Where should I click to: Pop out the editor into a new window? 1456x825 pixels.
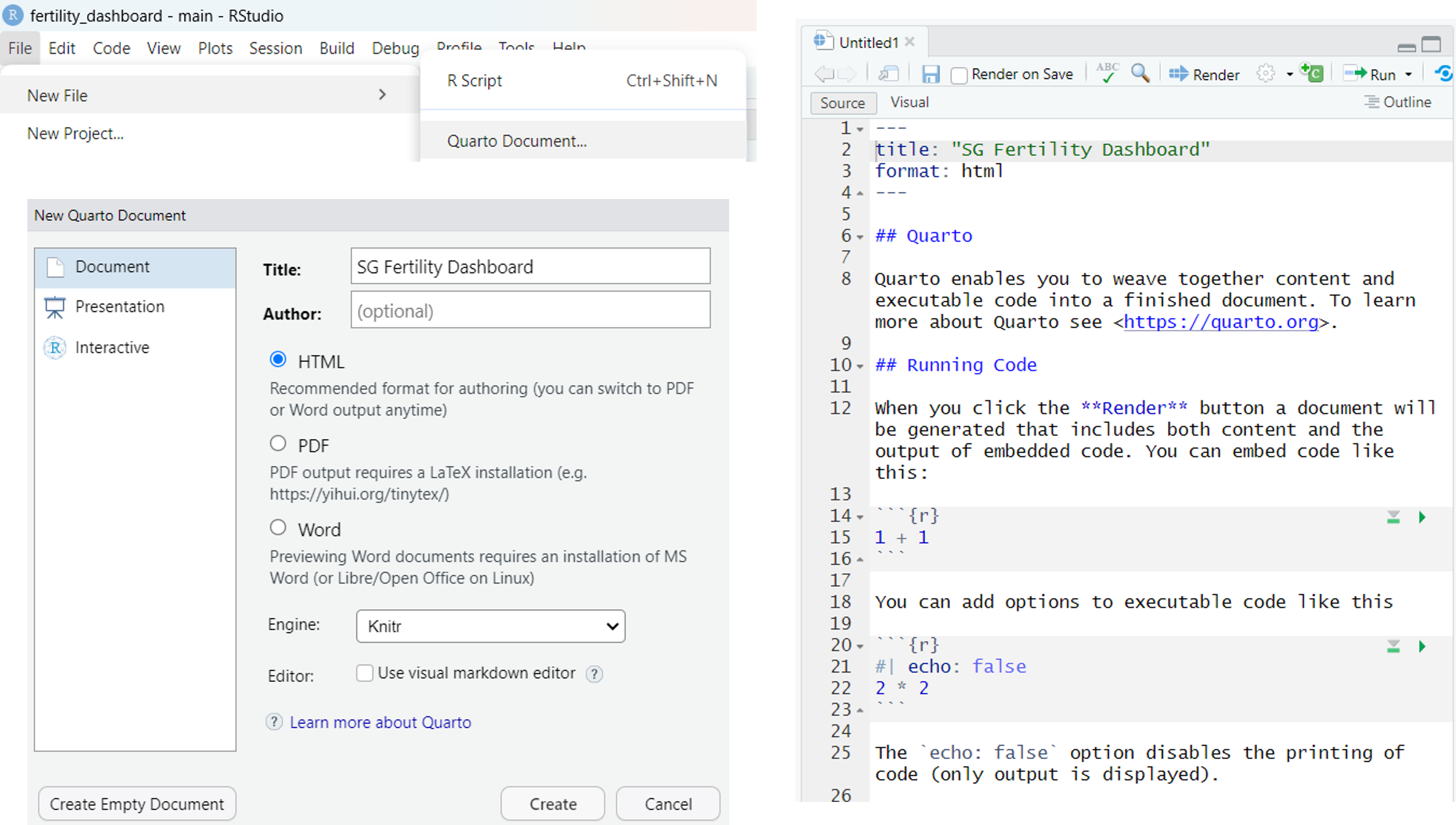coord(889,74)
